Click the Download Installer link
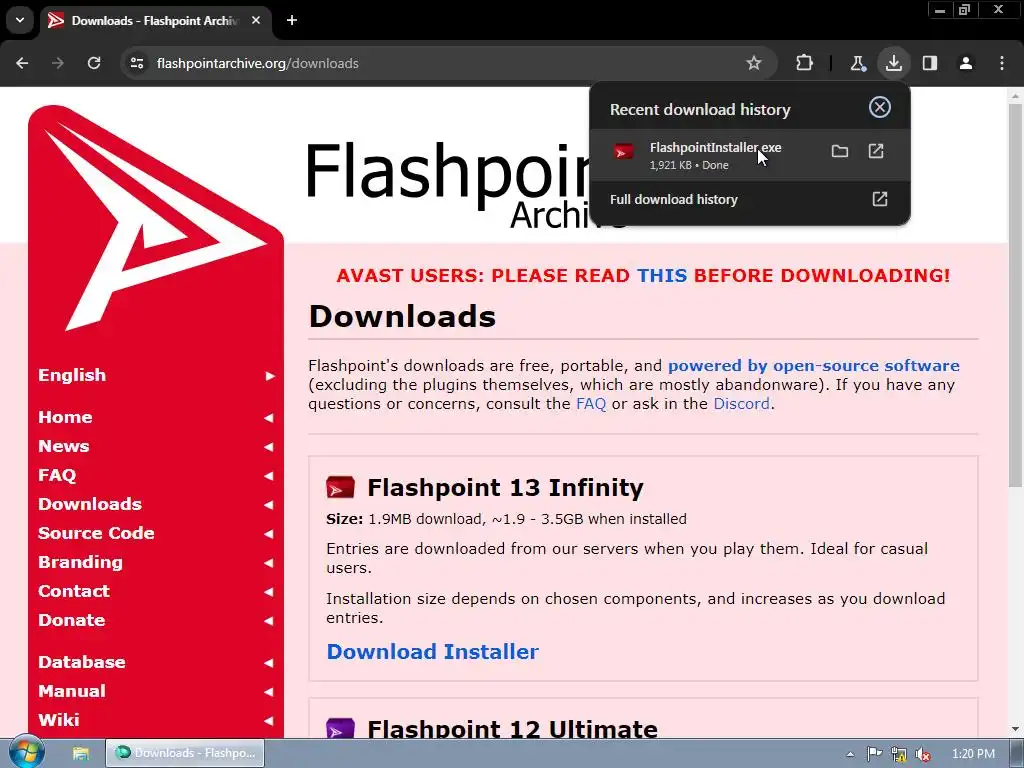Screen dimensions: 1024x768 tap(432, 652)
